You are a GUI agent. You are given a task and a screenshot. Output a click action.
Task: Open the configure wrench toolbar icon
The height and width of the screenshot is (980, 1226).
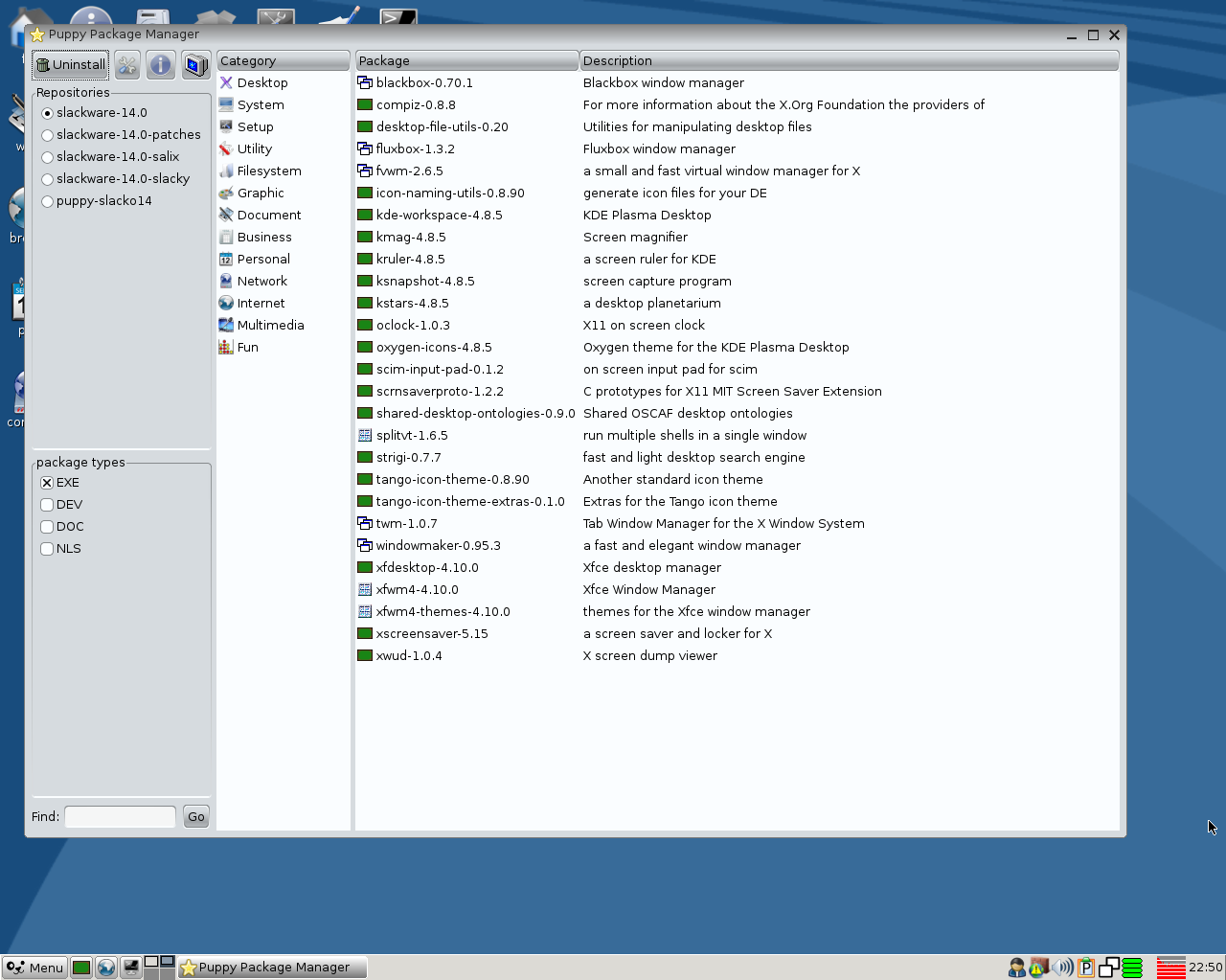(x=126, y=64)
